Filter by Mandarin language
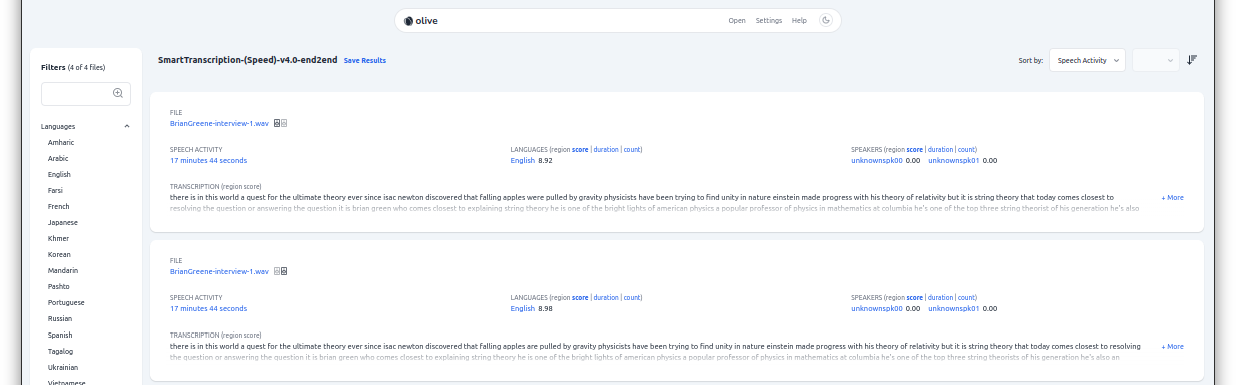The image size is (1236, 385). click(x=63, y=270)
